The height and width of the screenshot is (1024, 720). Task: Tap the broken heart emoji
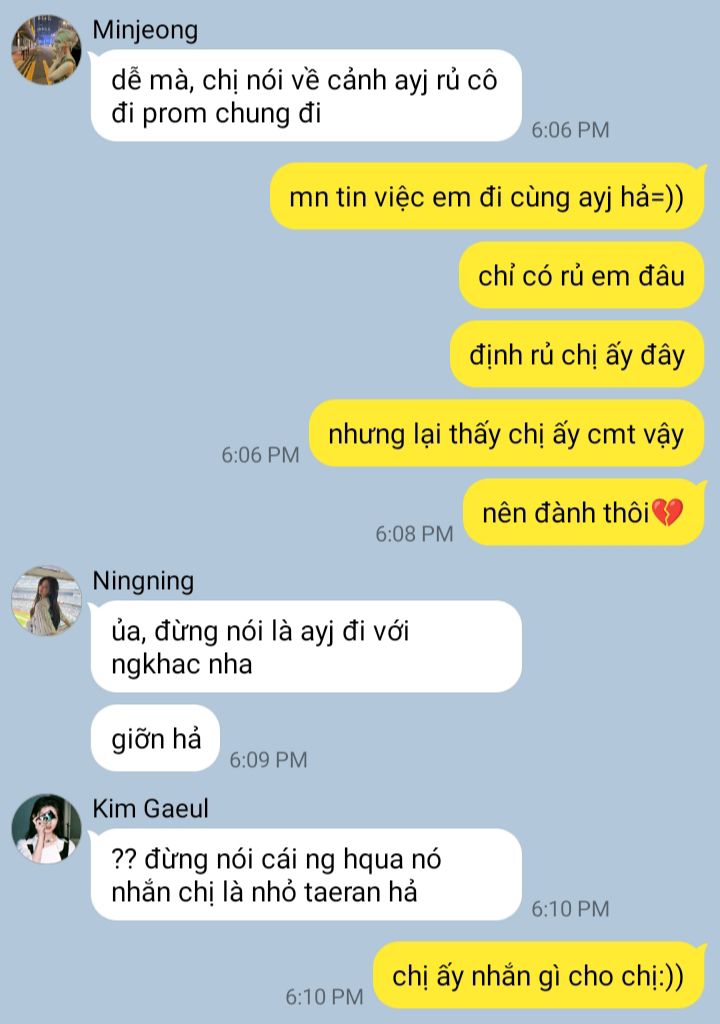[667, 513]
